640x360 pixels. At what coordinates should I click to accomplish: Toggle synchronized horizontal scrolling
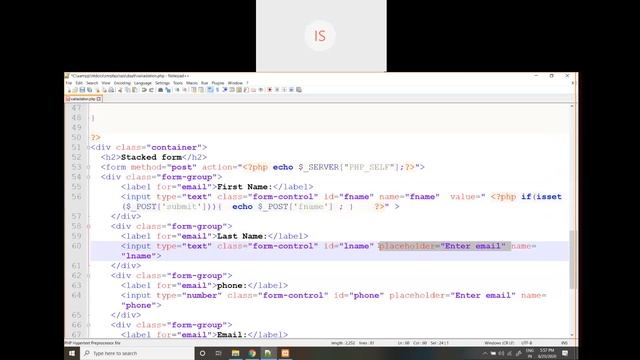(x=201, y=90)
